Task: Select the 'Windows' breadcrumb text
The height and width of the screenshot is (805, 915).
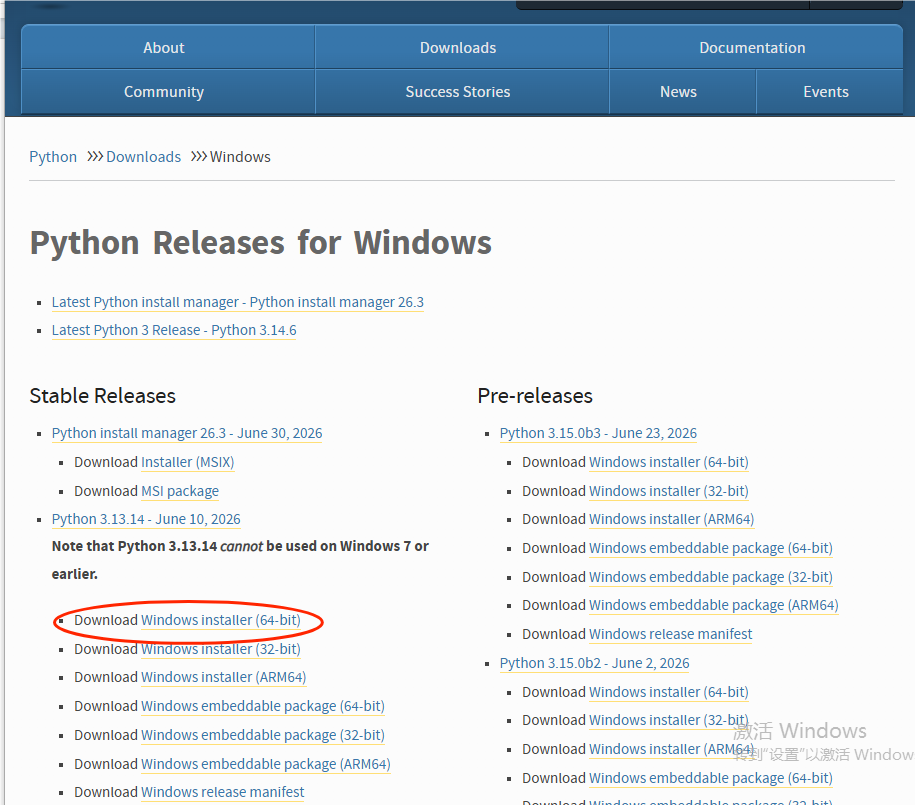Action: click(240, 156)
